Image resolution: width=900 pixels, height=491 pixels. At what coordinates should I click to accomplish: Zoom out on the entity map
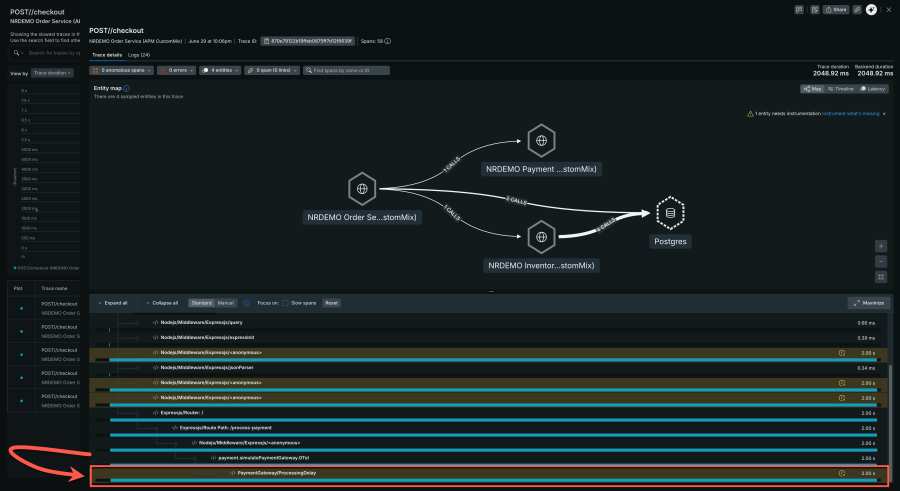point(881,261)
